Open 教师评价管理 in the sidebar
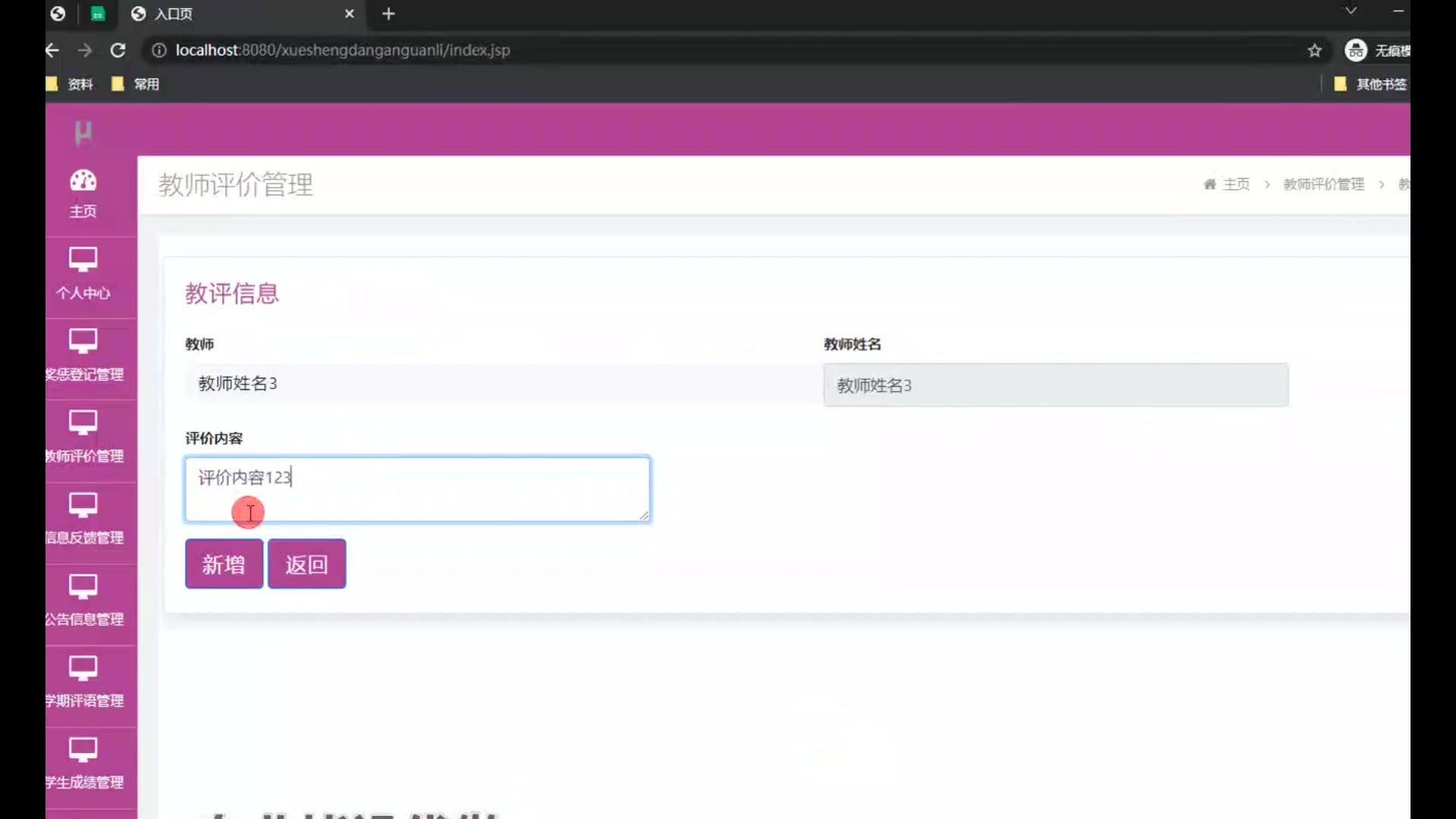This screenshot has height=819, width=1456. 83,438
